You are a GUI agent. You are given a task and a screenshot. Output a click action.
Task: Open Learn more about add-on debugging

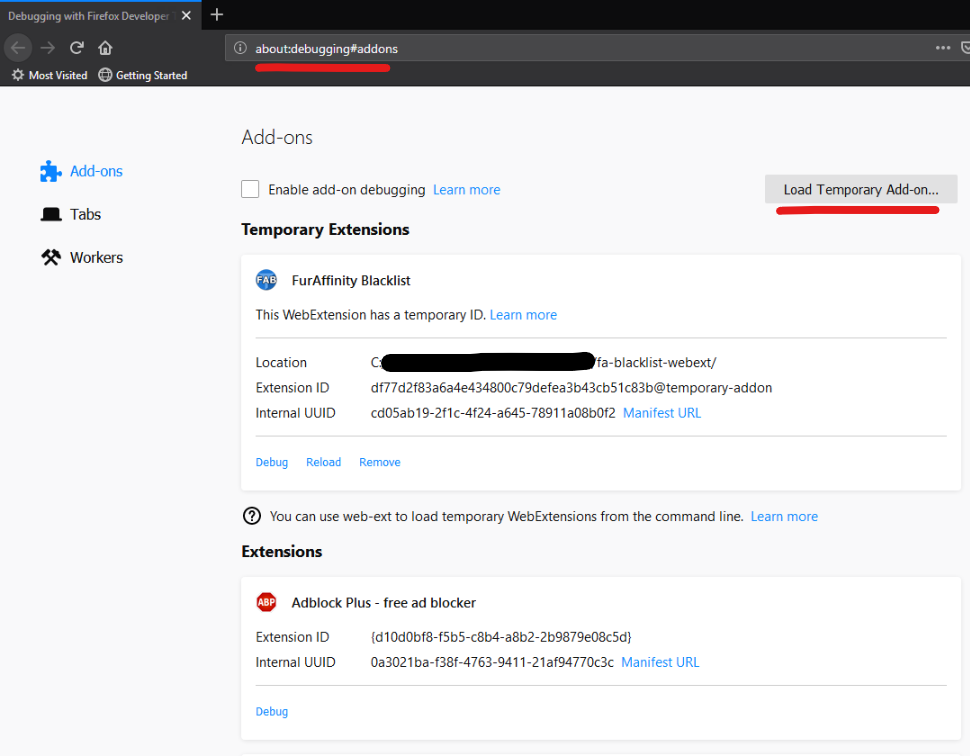tap(466, 190)
